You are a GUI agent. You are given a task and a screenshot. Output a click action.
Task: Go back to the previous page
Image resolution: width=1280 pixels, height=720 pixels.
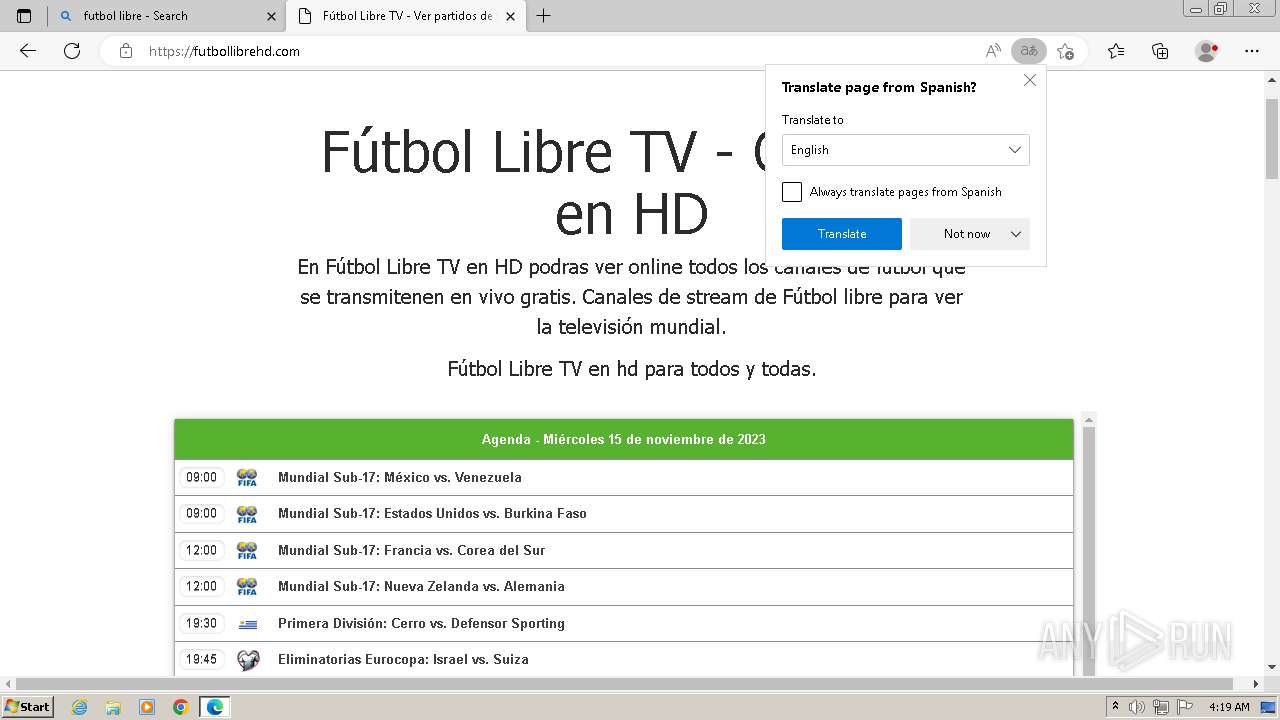[28, 51]
